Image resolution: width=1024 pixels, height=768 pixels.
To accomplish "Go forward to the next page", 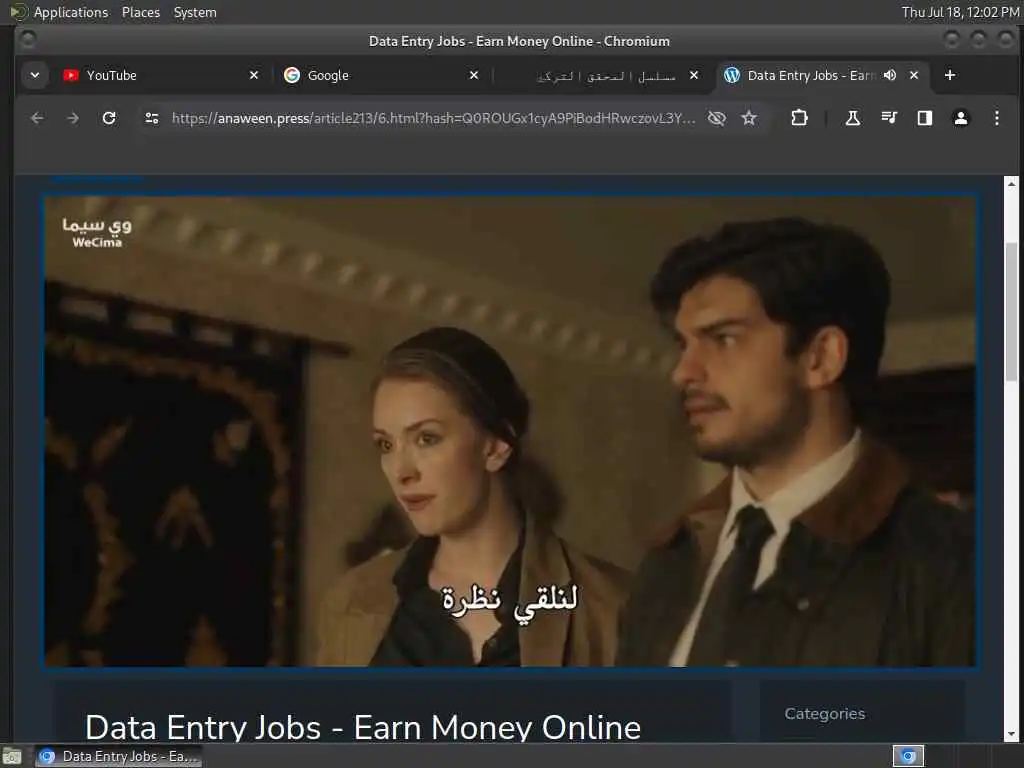I will tap(73, 118).
